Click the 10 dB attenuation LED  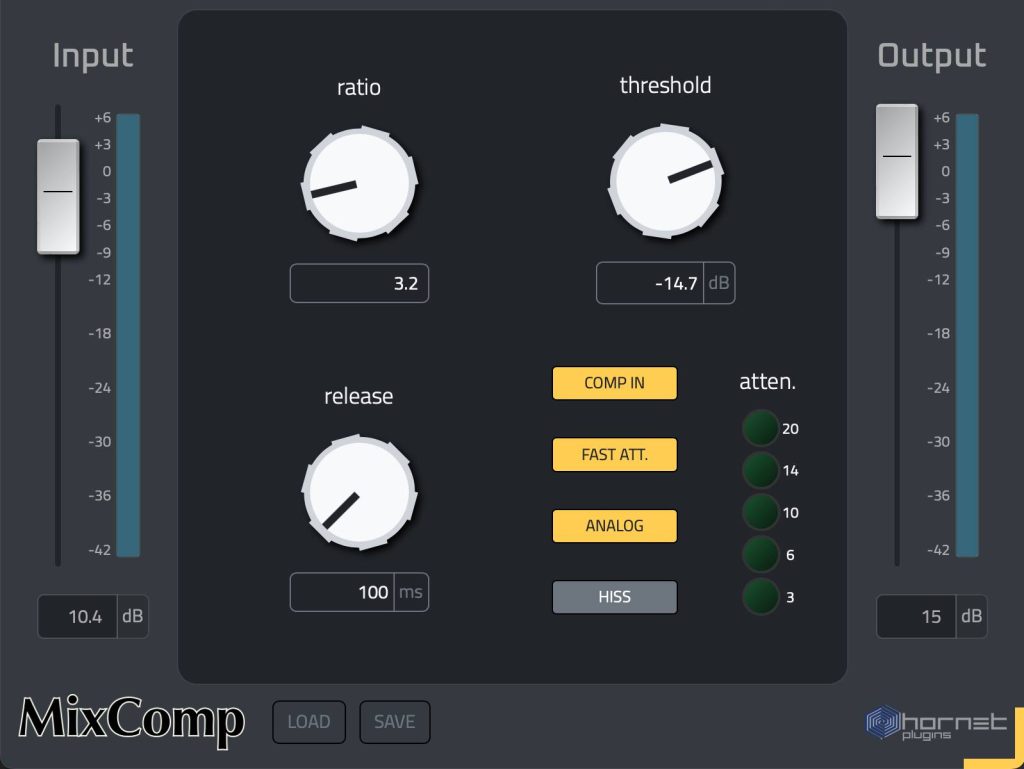760,512
